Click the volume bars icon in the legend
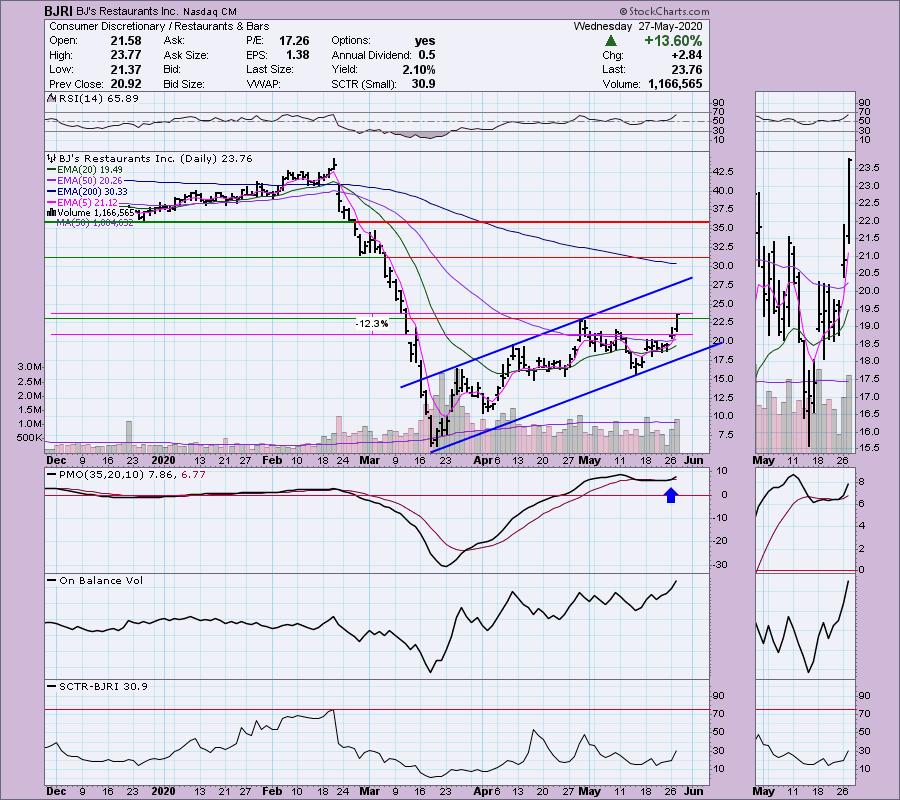 [x=51, y=212]
